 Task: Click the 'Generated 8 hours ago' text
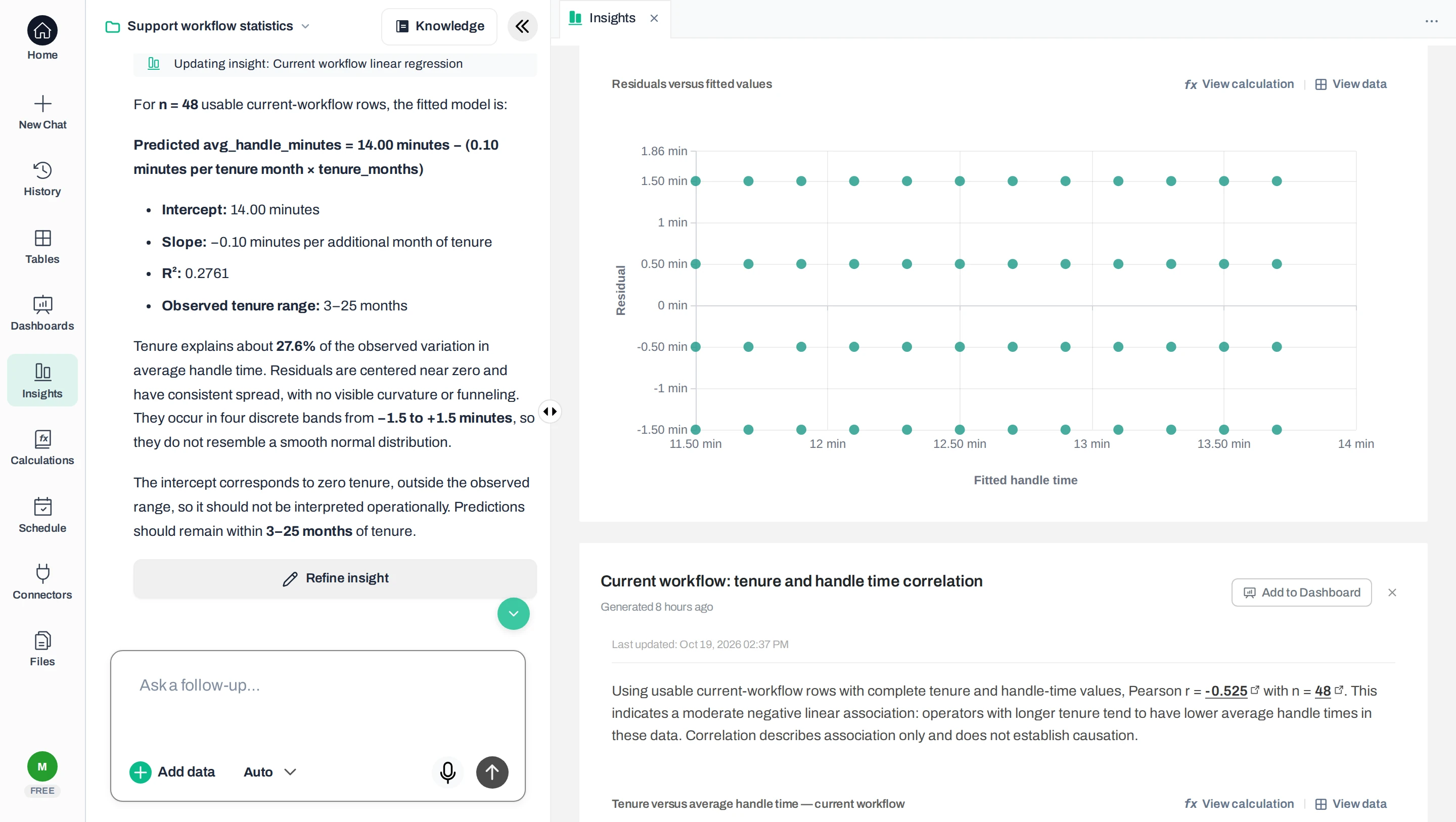[x=656, y=607]
